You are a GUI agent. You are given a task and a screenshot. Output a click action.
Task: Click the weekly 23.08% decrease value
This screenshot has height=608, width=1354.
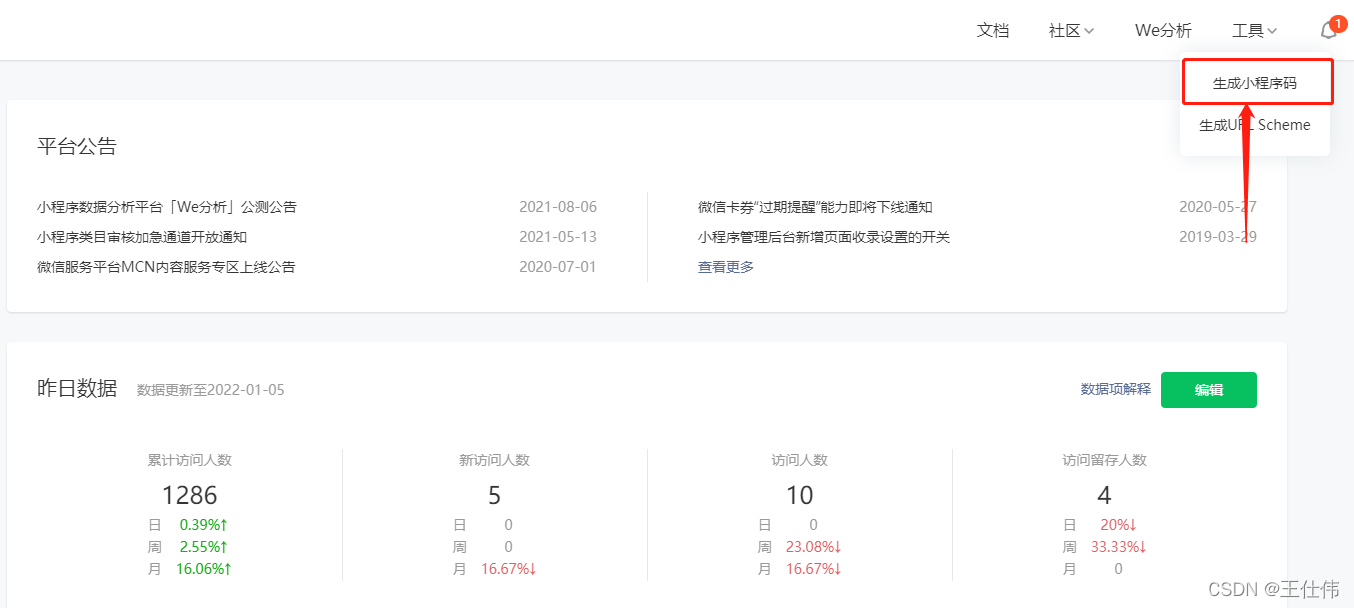[x=813, y=546]
